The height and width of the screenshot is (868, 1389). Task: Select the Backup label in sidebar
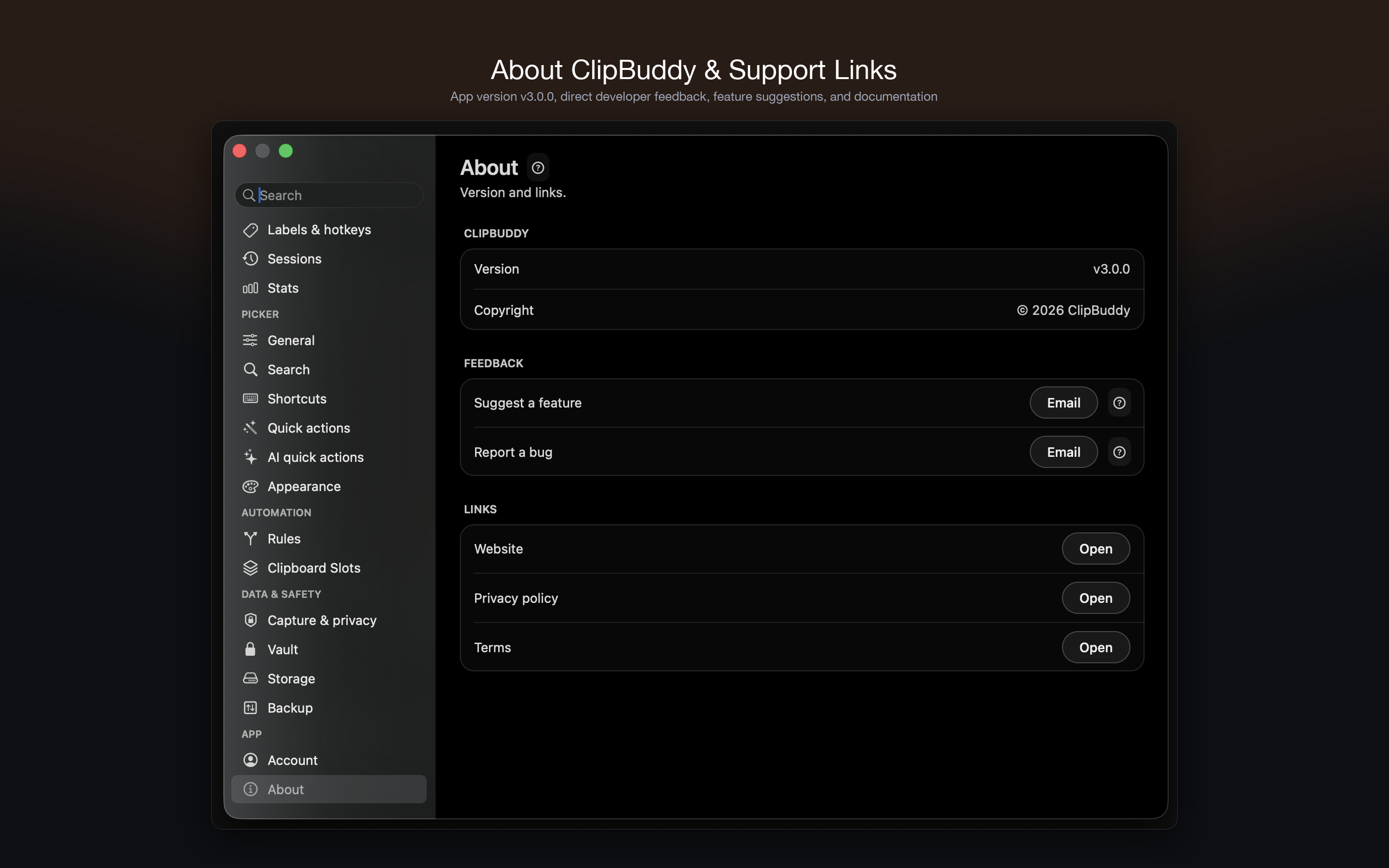290,708
